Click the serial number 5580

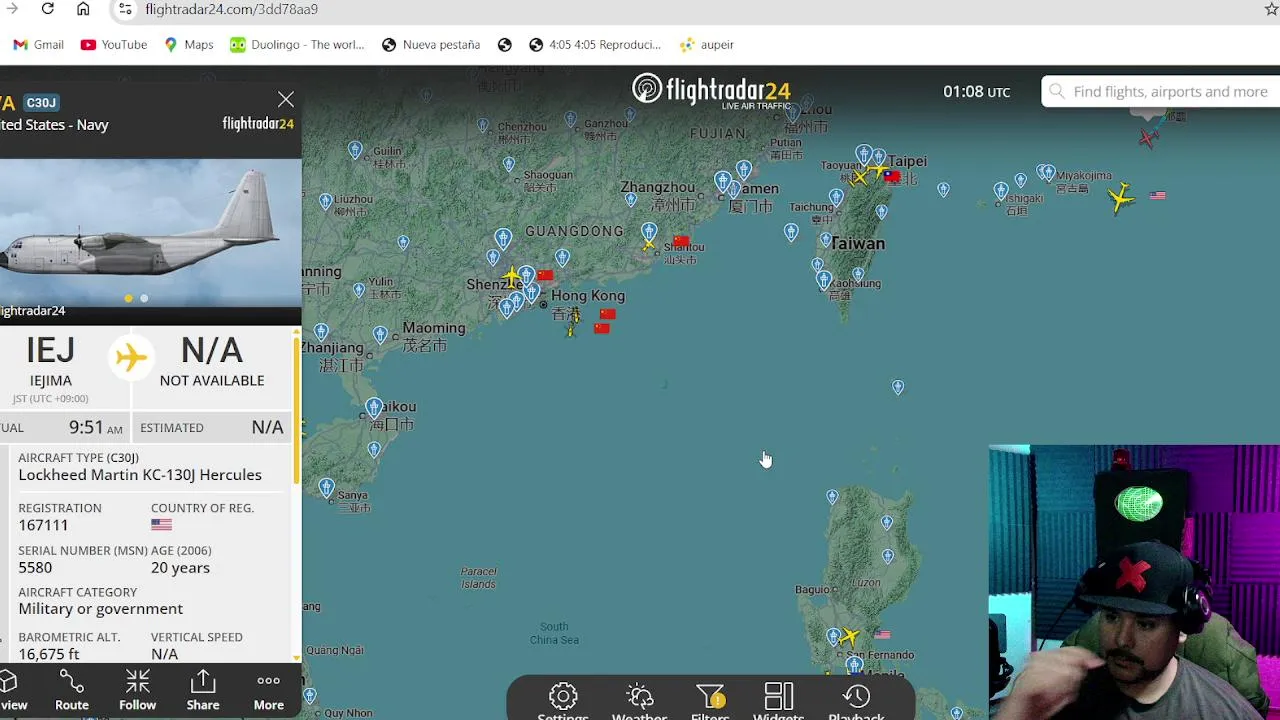tap(35, 567)
